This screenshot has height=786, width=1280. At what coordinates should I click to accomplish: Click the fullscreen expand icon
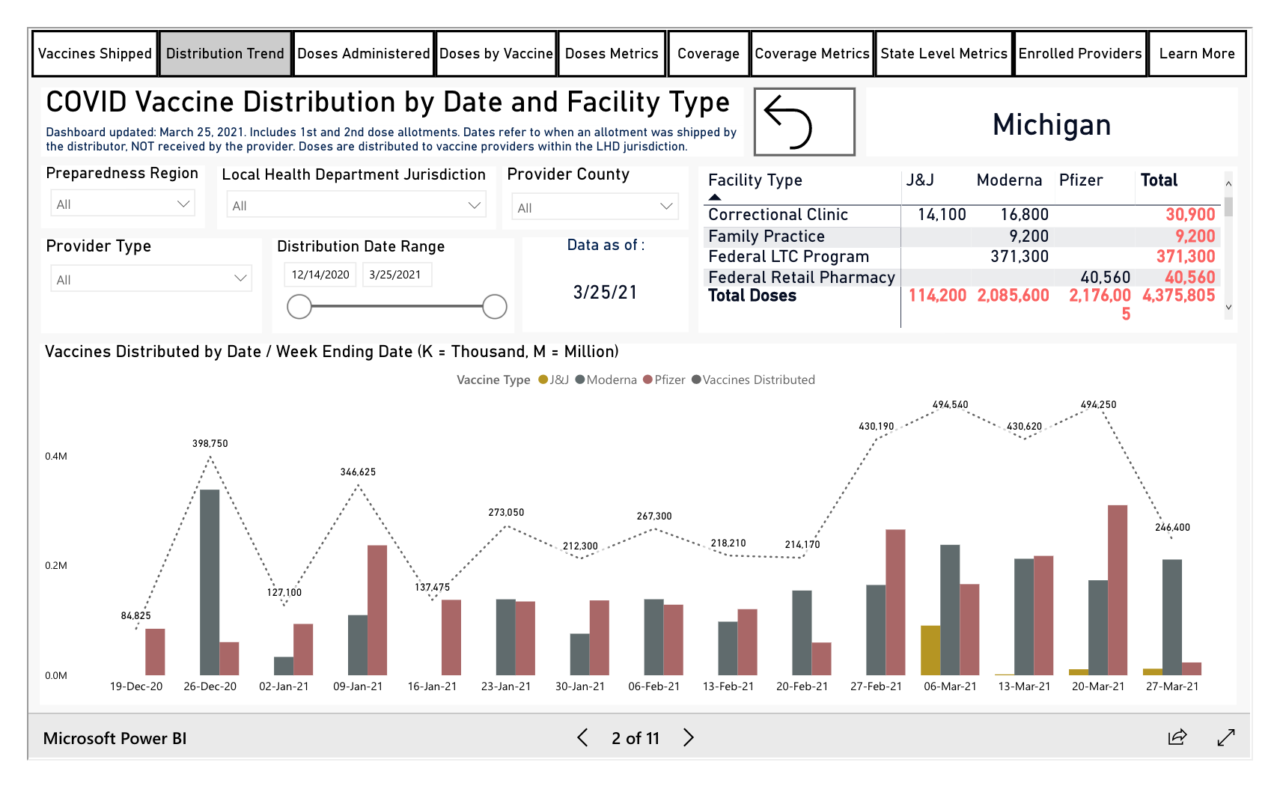1226,737
